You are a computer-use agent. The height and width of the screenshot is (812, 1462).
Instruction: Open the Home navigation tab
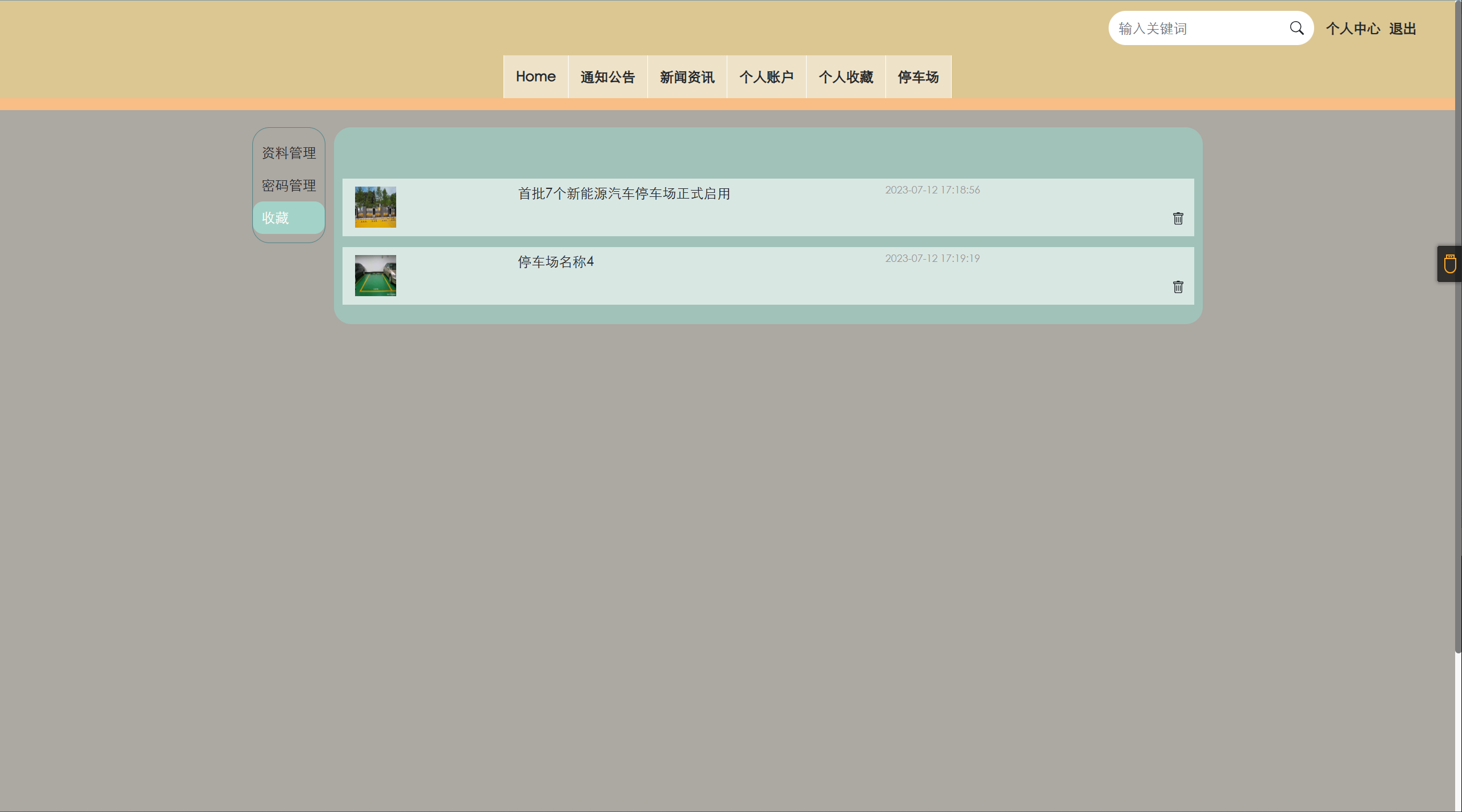point(535,77)
